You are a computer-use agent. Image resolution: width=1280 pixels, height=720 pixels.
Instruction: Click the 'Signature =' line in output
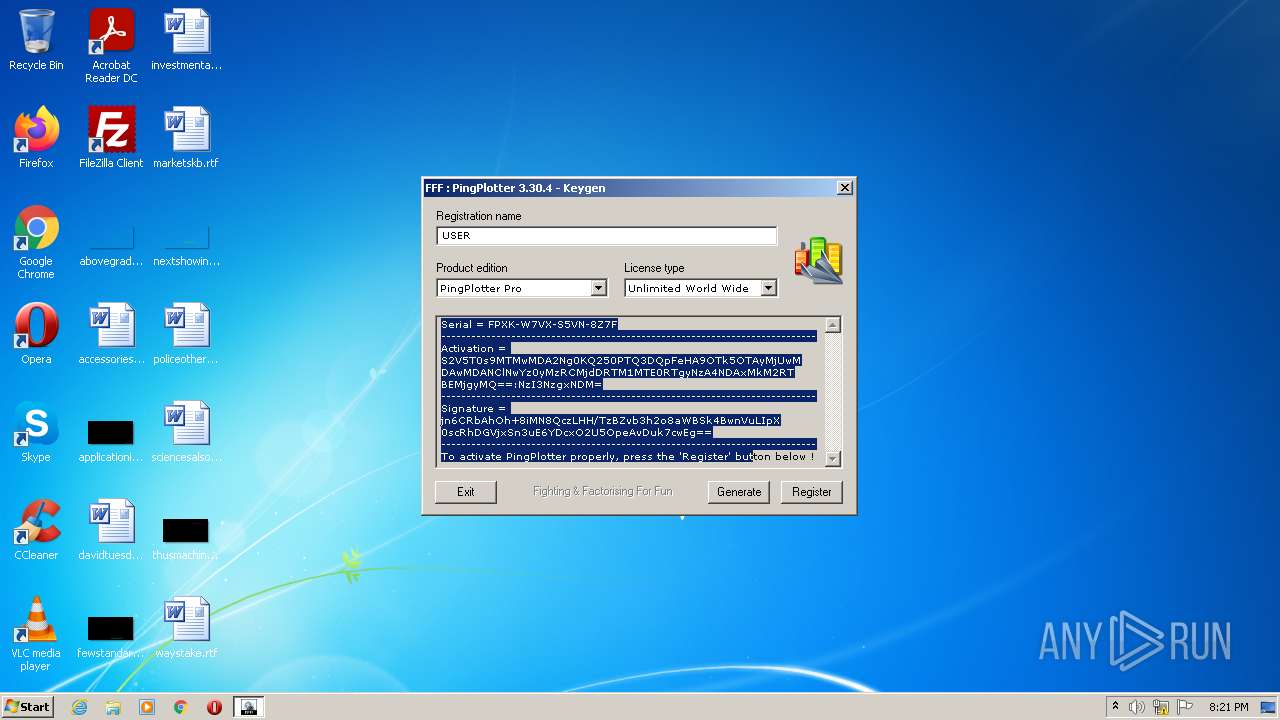(474, 409)
